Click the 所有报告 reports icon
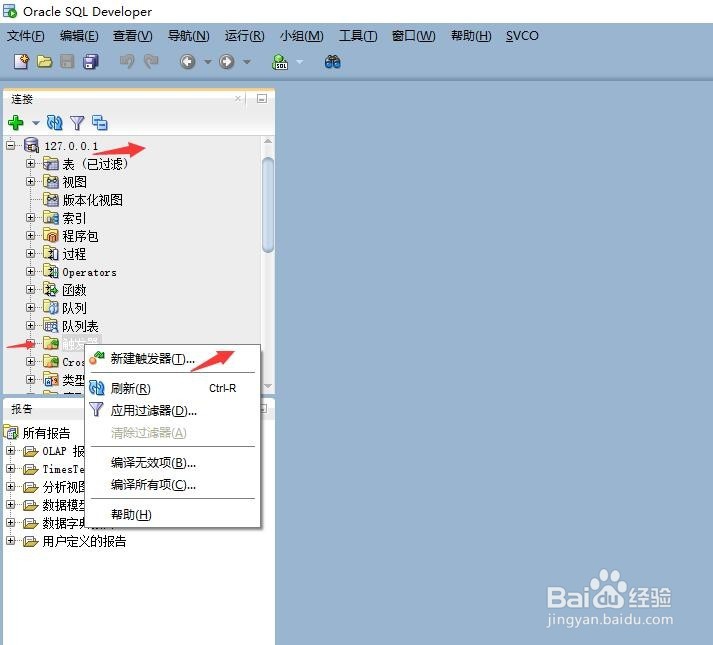Screen dimensions: 713x645 11,432
